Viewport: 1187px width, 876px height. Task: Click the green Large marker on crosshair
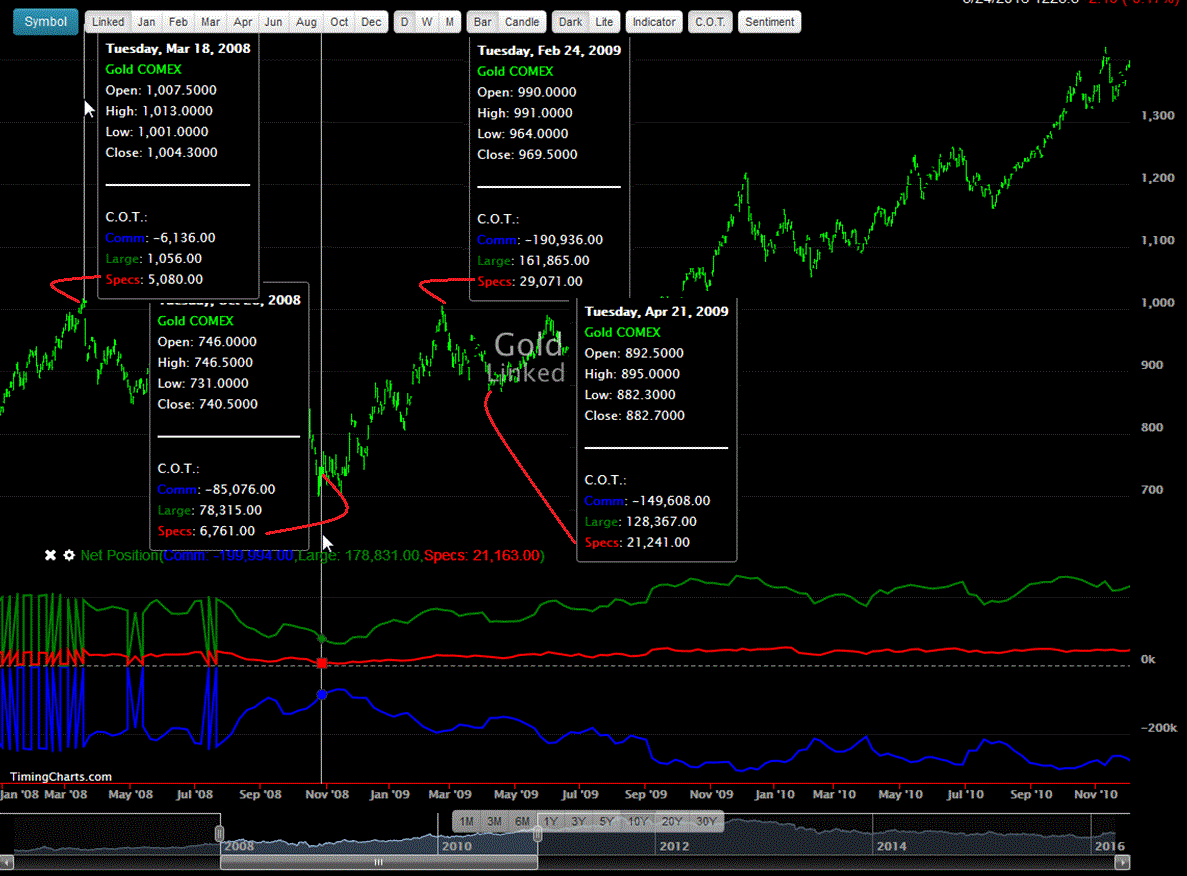322,639
